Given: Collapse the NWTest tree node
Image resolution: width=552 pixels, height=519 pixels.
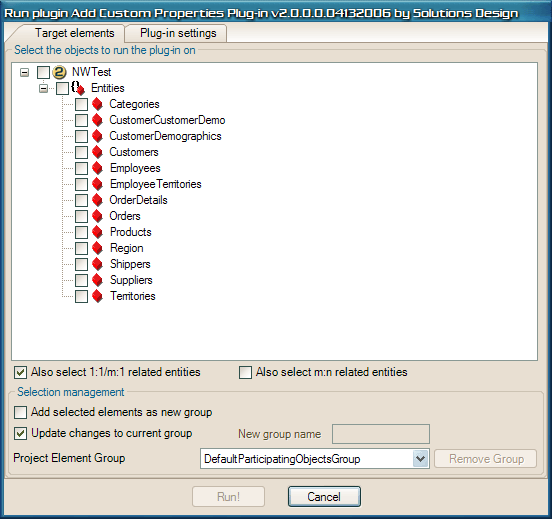Looking at the screenshot, I should (x=24, y=73).
